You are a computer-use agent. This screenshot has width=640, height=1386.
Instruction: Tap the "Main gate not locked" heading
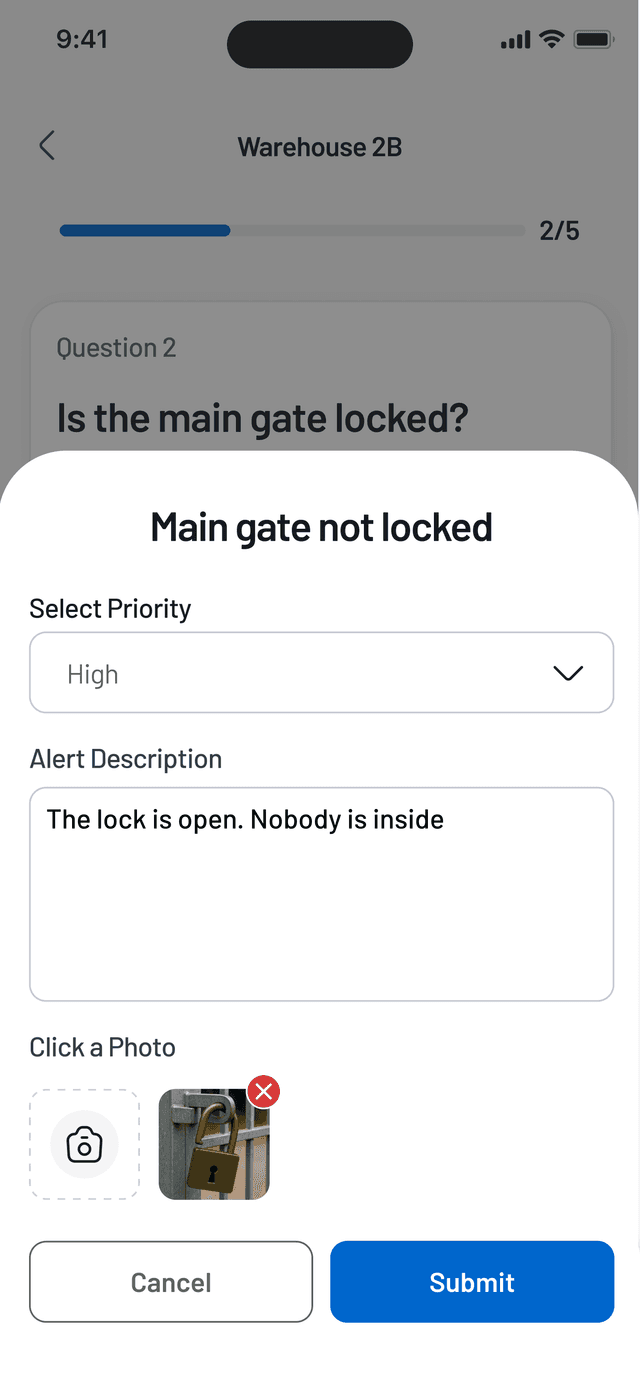(x=321, y=527)
